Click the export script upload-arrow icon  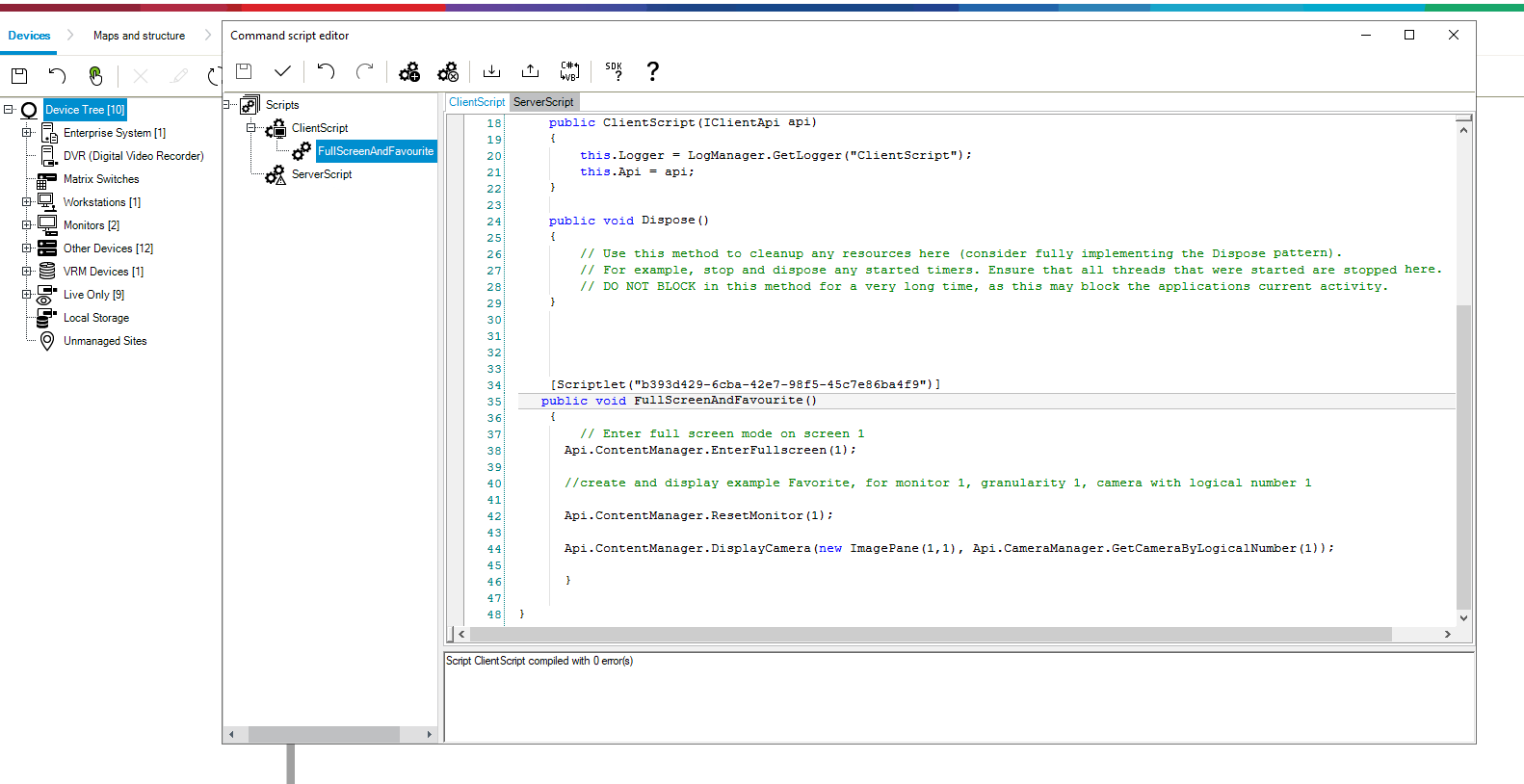530,71
